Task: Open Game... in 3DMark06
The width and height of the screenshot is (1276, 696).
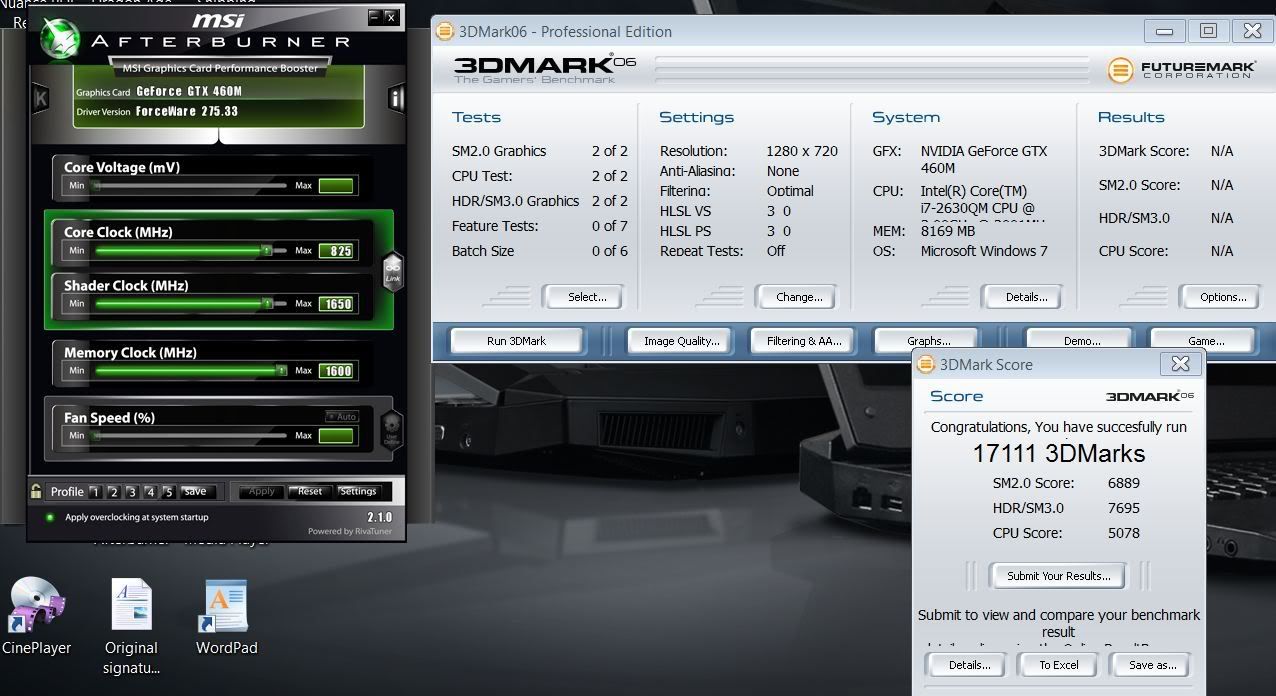Action: point(1205,341)
